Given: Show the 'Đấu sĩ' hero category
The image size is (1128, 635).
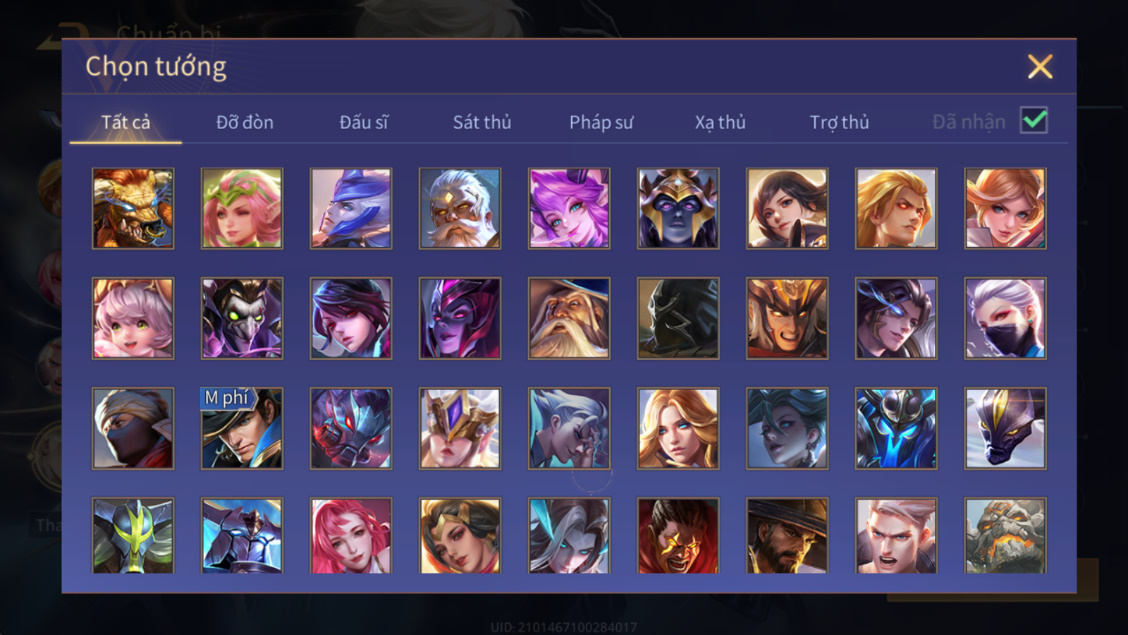Looking at the screenshot, I should pyautogui.click(x=364, y=122).
